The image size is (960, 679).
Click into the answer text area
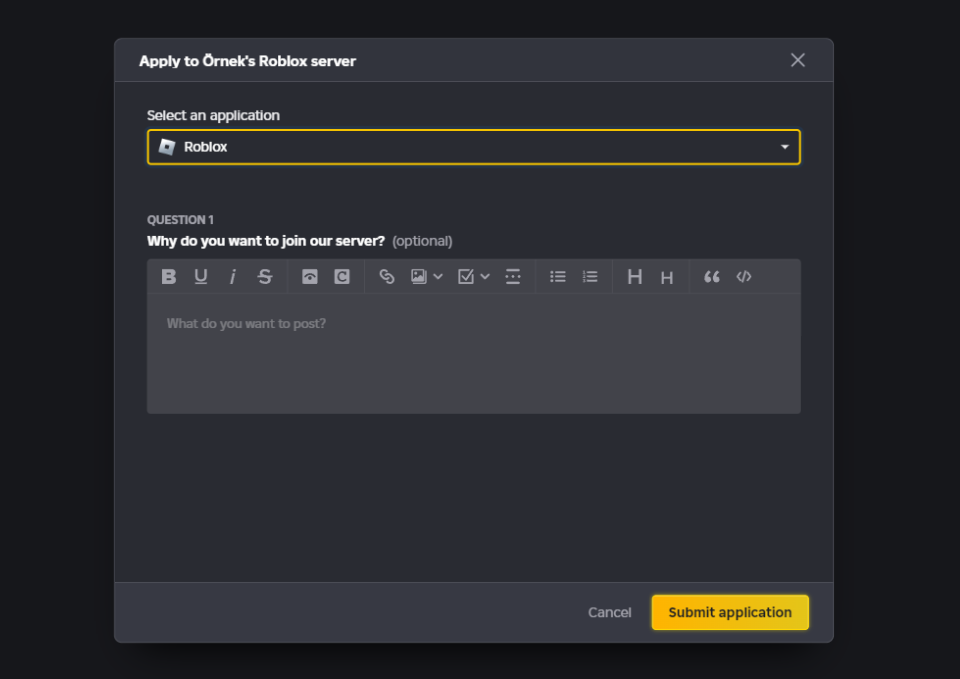tap(474, 354)
